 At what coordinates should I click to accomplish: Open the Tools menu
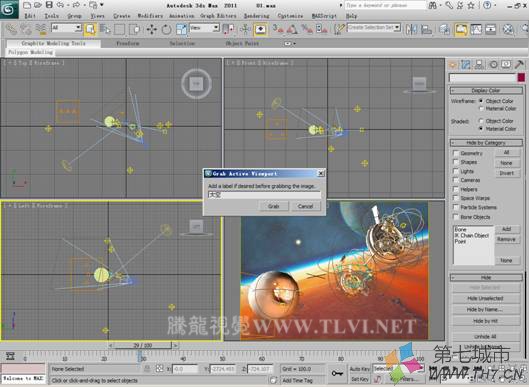tap(52, 16)
